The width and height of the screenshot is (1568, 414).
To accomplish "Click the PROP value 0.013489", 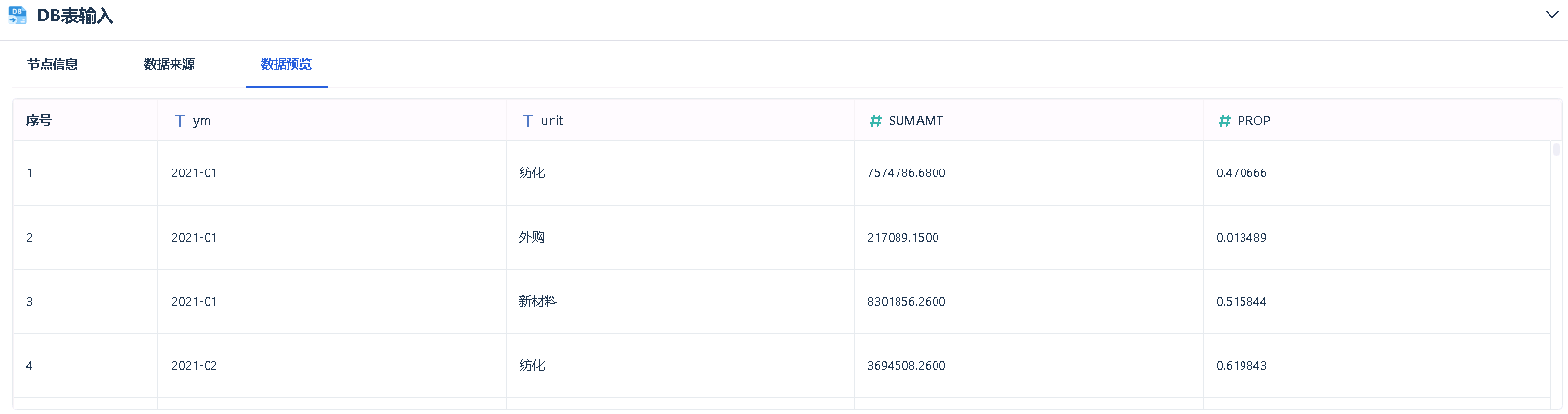I will tap(1242, 238).
